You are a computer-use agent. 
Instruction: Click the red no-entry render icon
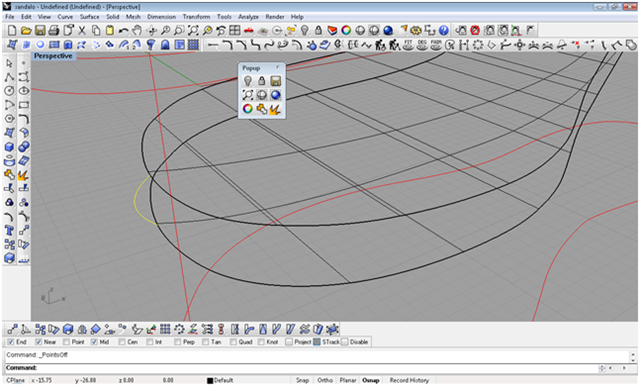[x=475, y=31]
